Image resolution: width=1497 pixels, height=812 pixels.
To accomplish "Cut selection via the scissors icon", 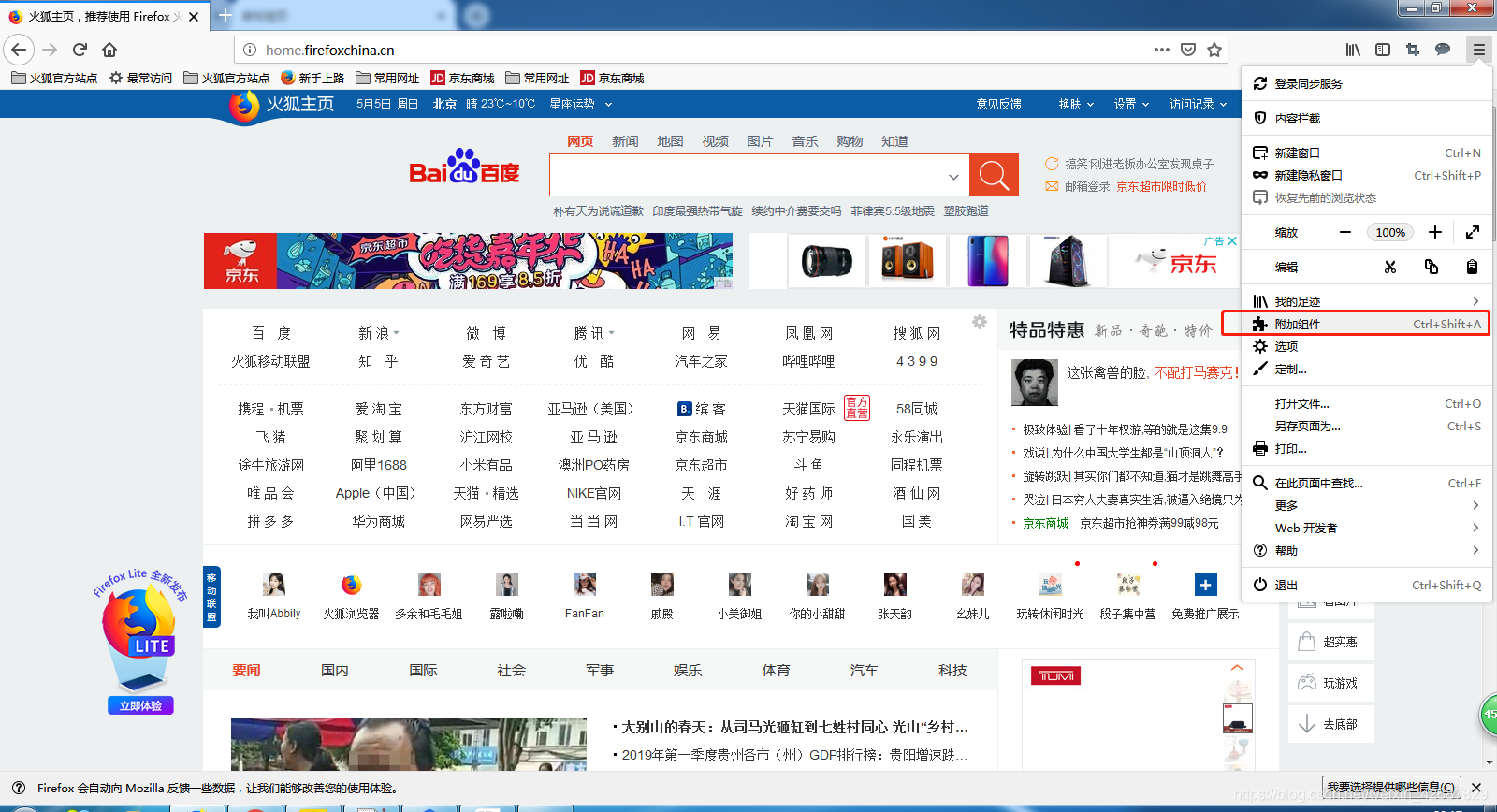I will [1390, 267].
